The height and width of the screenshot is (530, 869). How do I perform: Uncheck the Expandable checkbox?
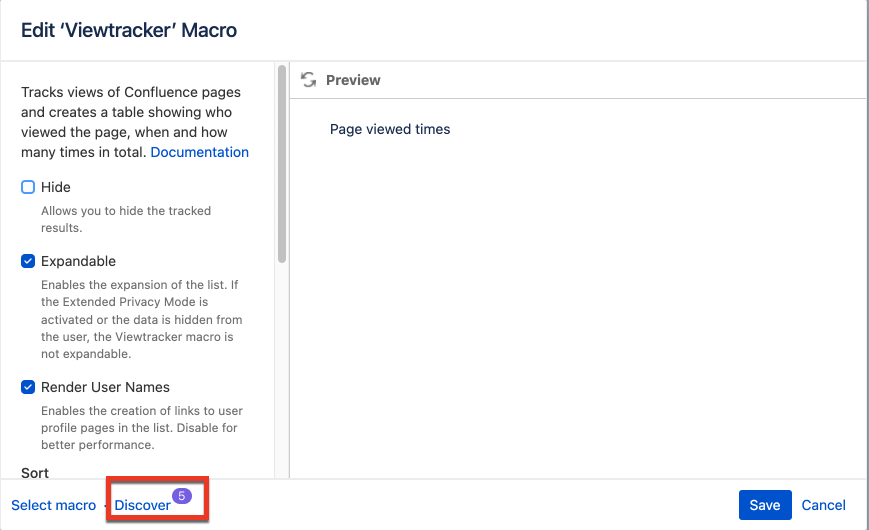[x=28, y=261]
